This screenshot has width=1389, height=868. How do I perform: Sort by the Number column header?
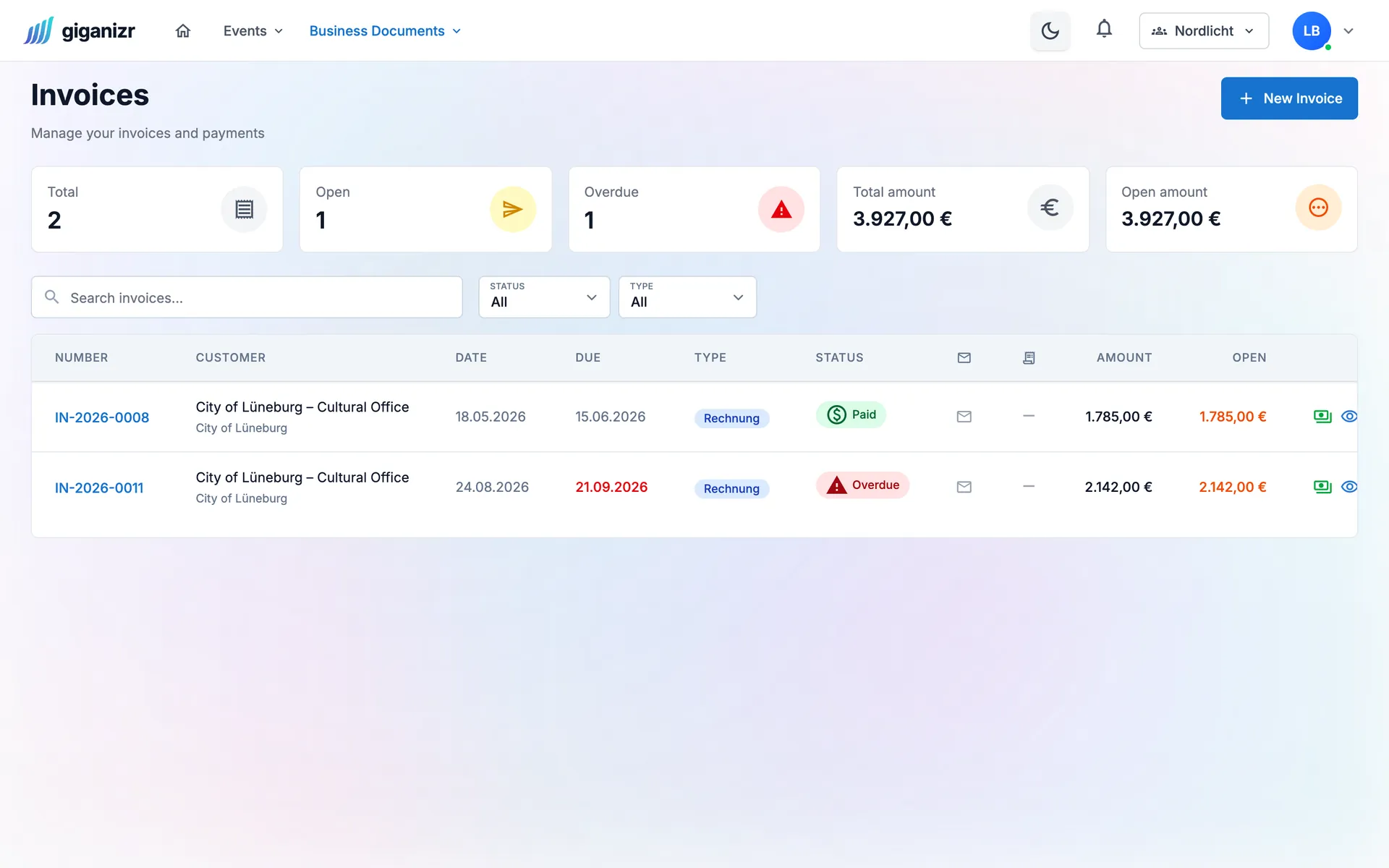[82, 357]
